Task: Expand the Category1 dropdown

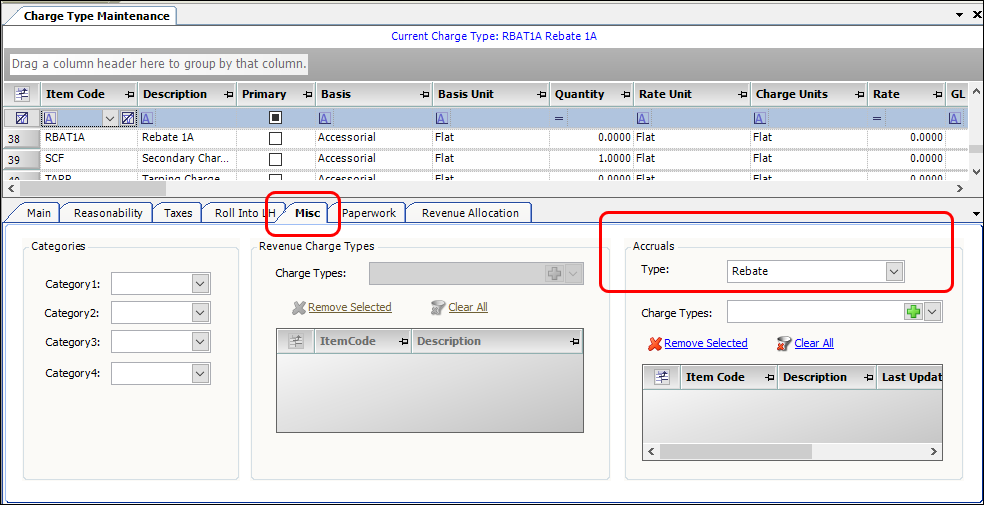Action: pyautogui.click(x=200, y=284)
